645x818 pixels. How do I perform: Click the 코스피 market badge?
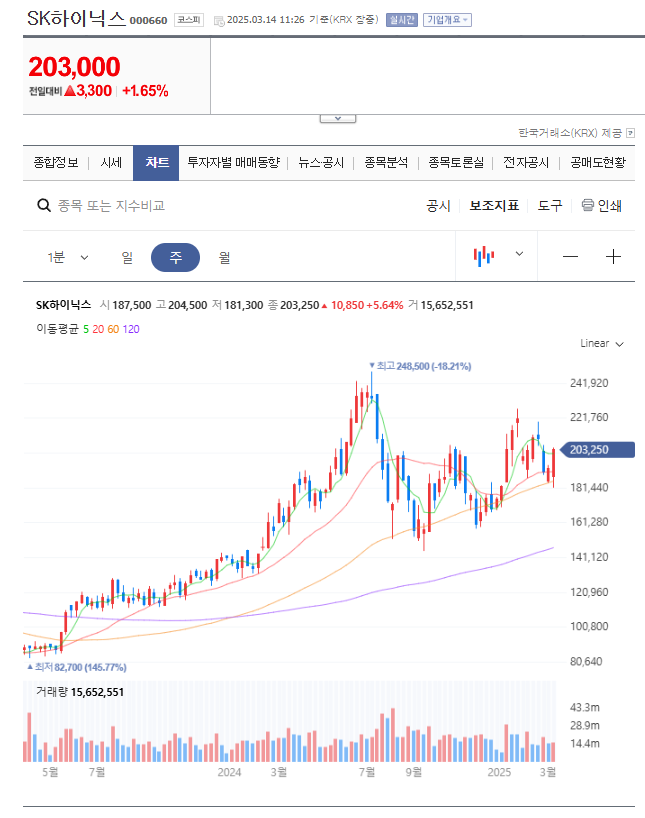tap(188, 20)
